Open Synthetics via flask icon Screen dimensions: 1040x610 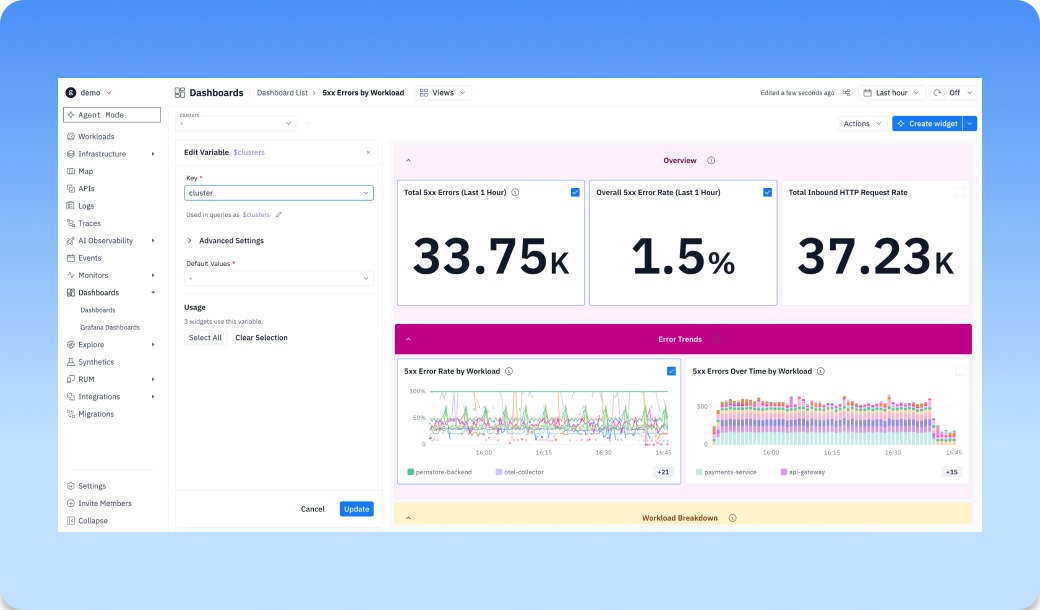pyautogui.click(x=71, y=362)
